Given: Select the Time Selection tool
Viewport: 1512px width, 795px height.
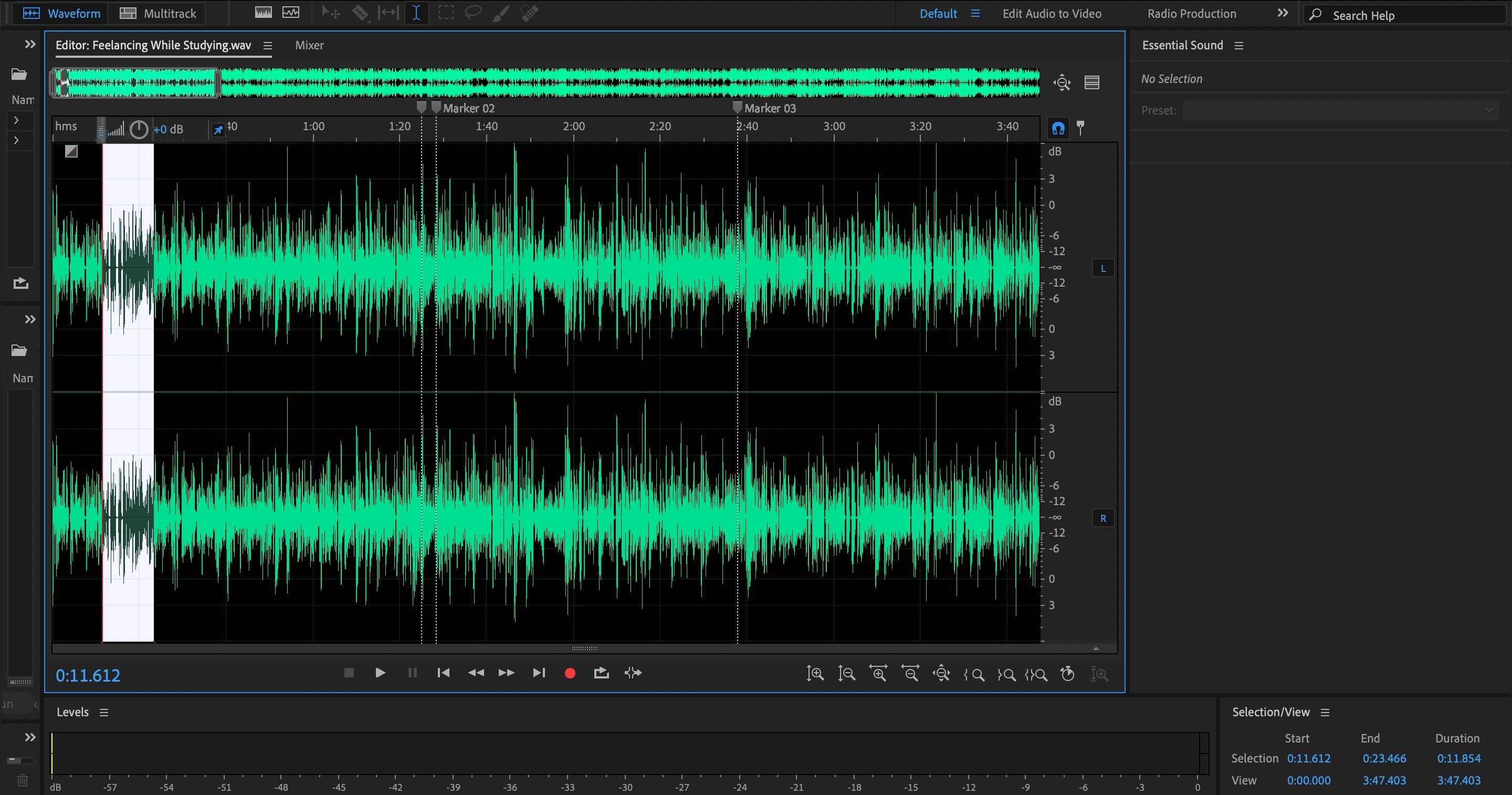Looking at the screenshot, I should 417,13.
